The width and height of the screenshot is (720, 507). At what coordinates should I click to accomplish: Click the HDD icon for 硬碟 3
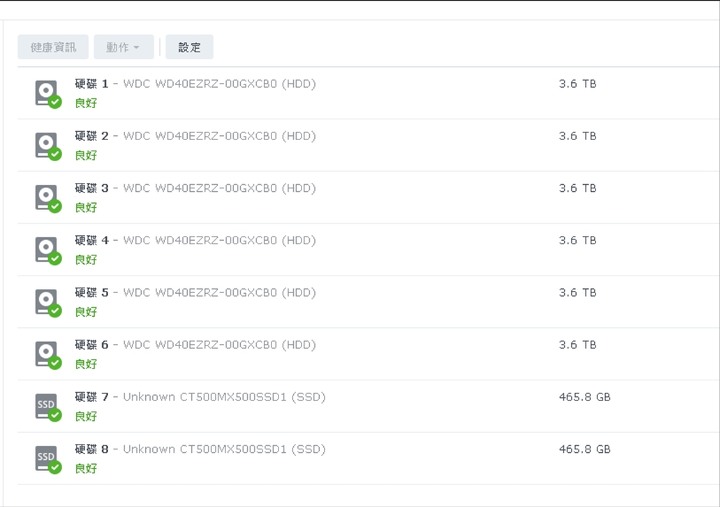pos(48,198)
